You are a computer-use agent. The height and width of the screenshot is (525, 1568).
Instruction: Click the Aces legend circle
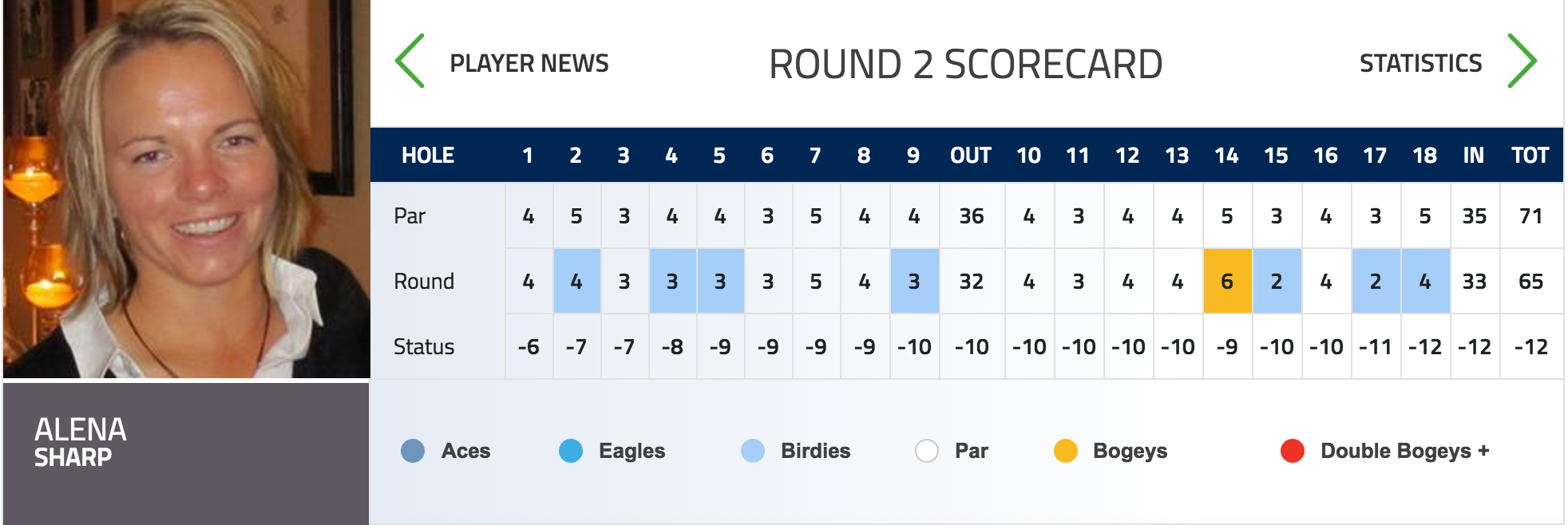click(x=413, y=451)
